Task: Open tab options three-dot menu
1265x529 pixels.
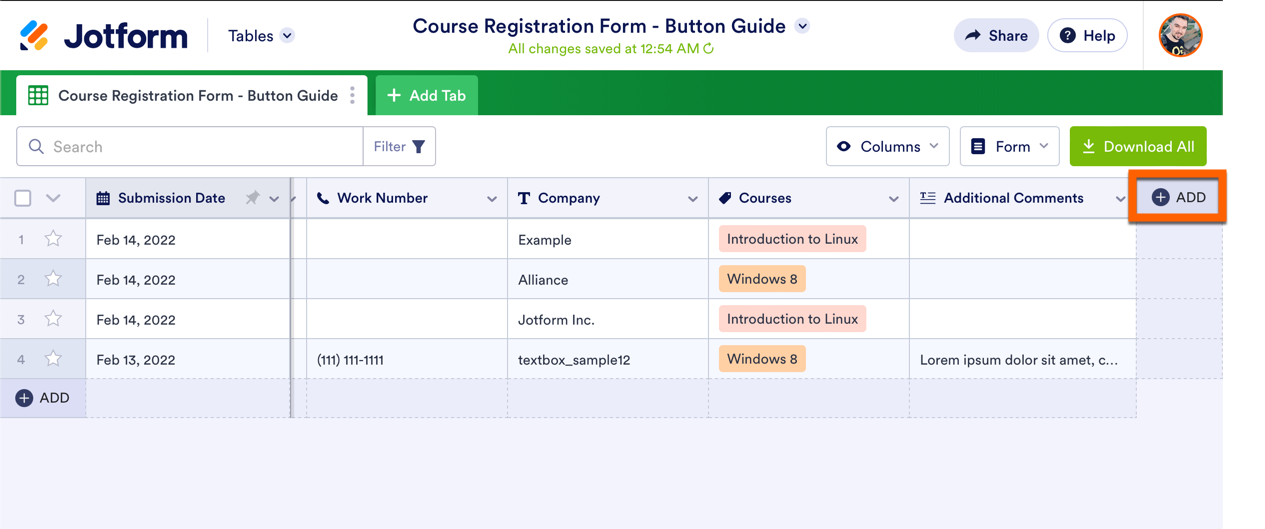Action: coord(352,96)
